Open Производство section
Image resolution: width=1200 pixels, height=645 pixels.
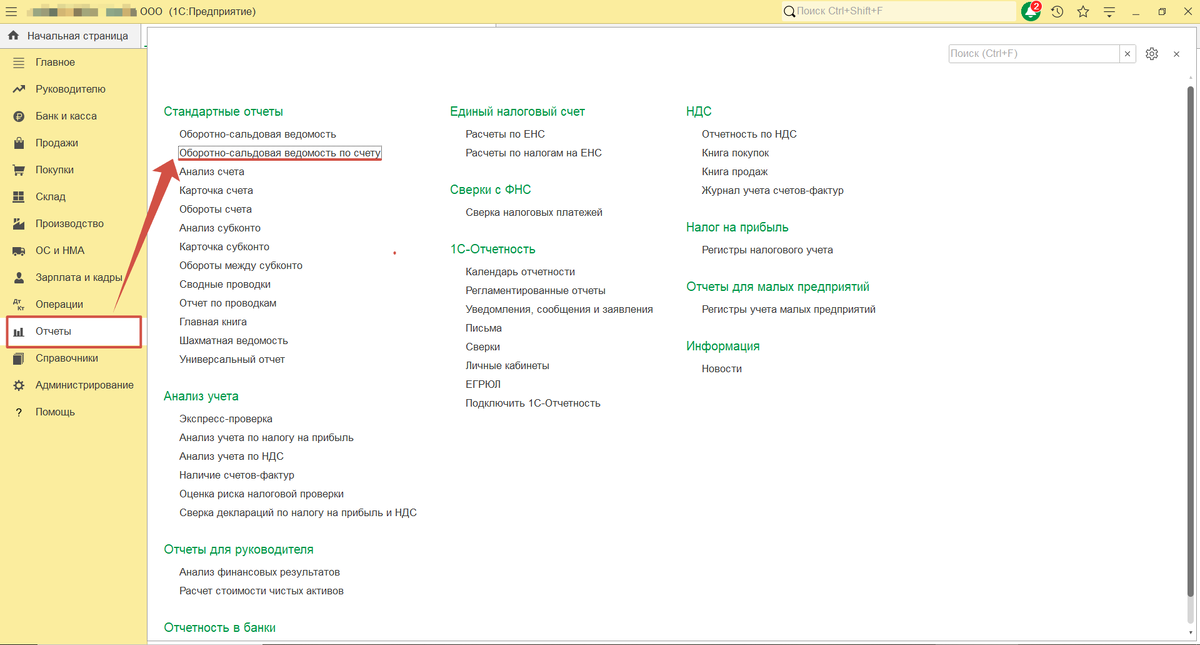pos(69,224)
